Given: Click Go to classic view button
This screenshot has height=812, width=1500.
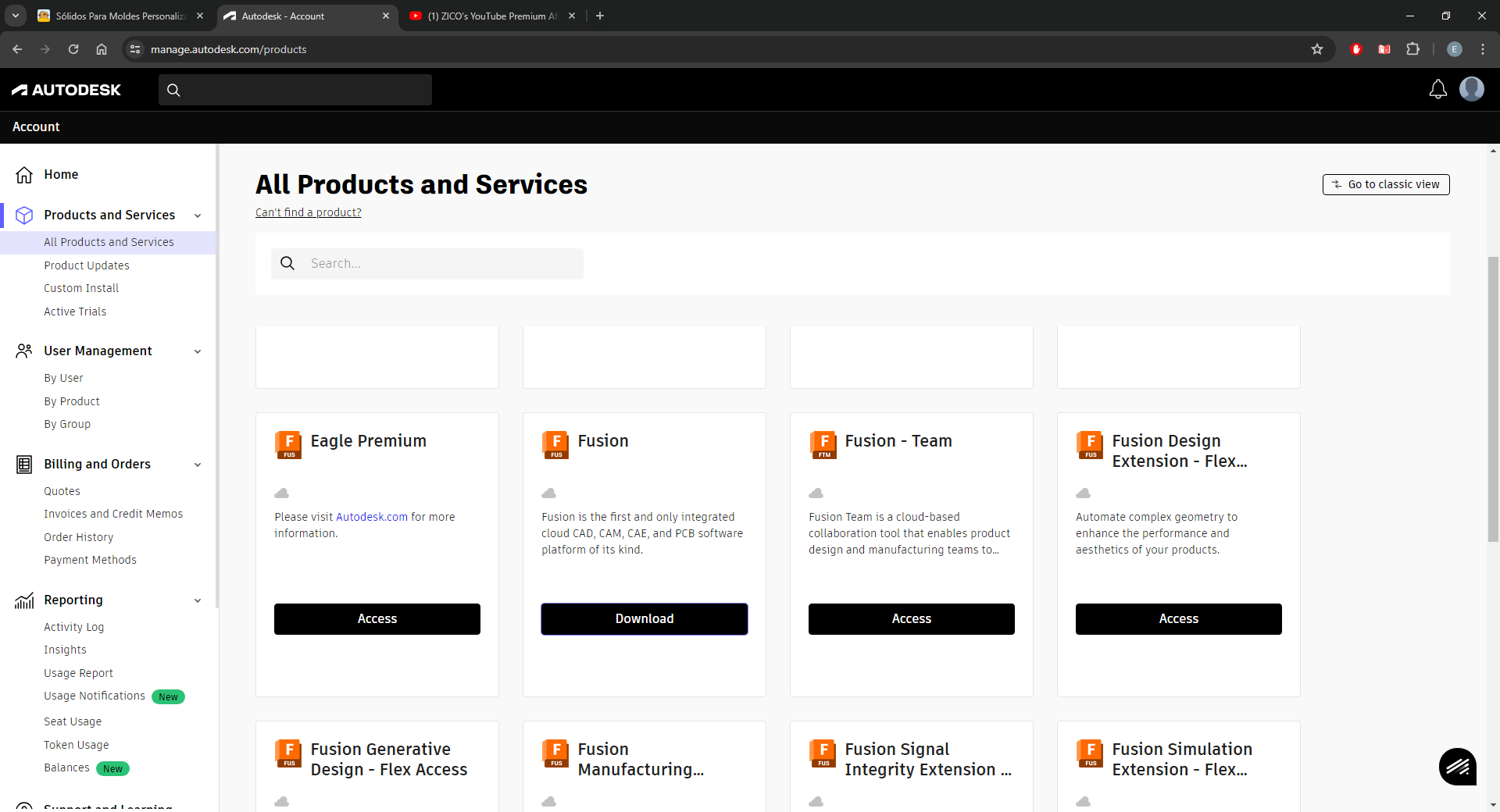Looking at the screenshot, I should (1386, 184).
